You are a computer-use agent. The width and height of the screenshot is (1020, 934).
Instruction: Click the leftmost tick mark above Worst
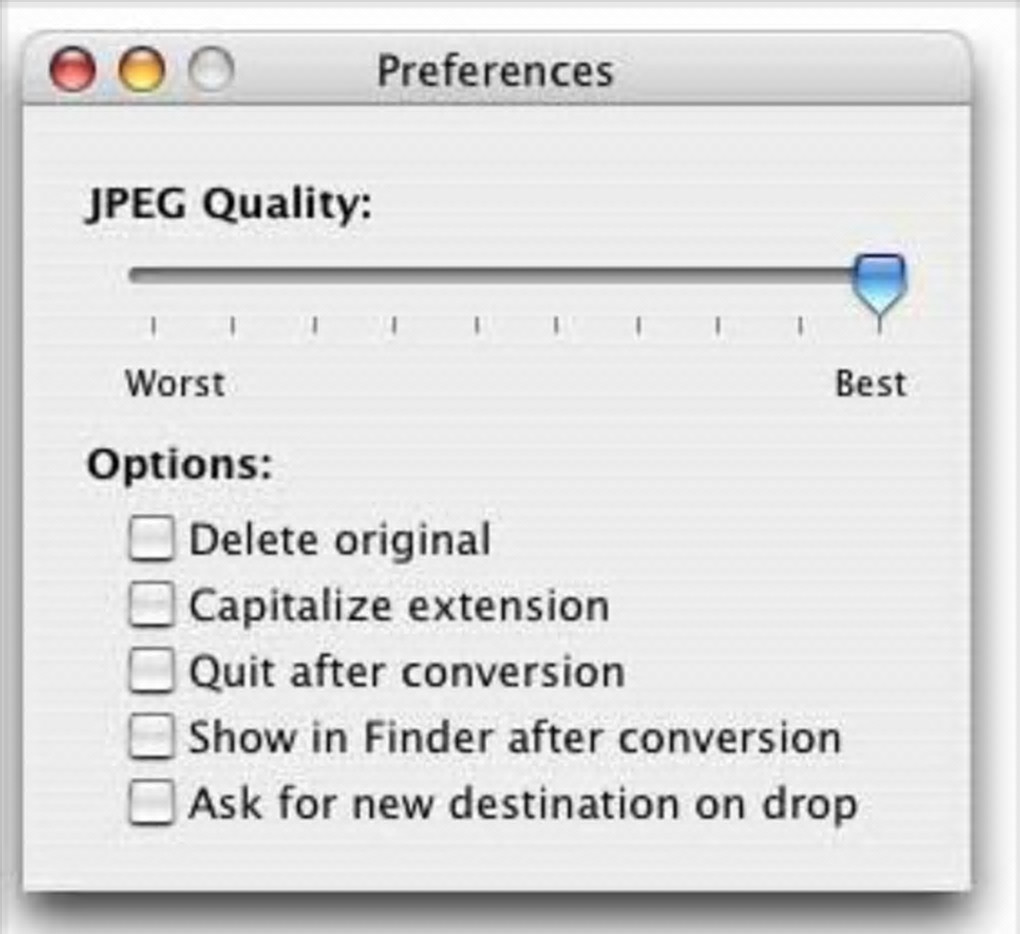pos(153,325)
